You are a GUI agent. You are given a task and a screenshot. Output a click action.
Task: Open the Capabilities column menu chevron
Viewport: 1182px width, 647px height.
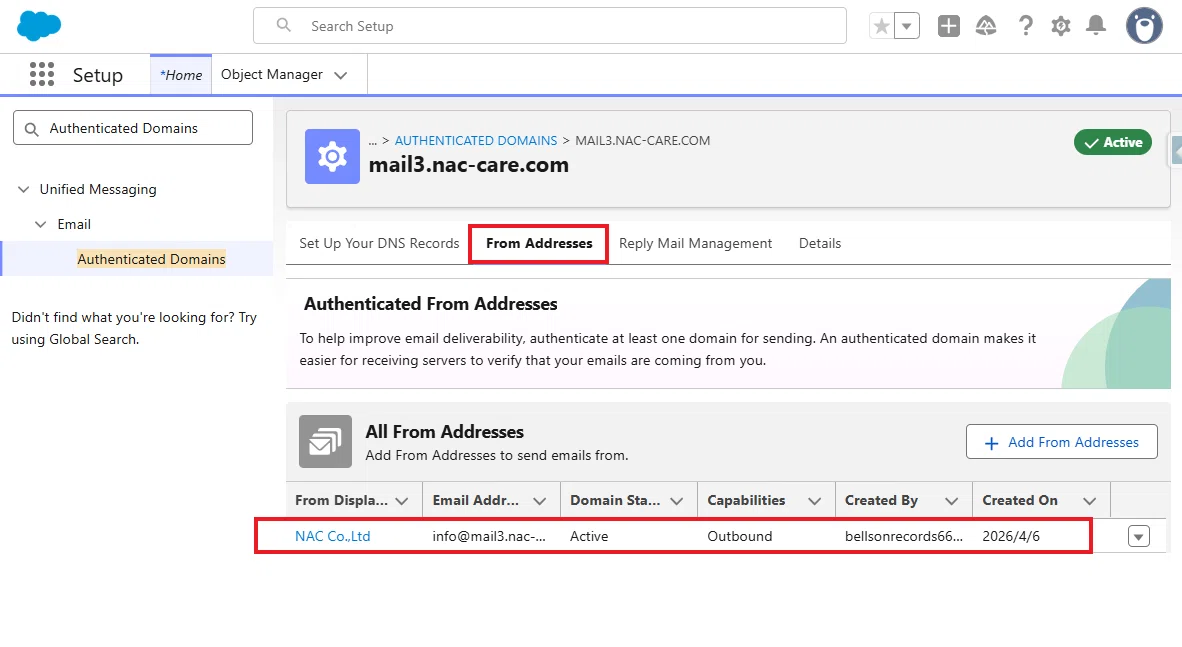tap(815, 501)
